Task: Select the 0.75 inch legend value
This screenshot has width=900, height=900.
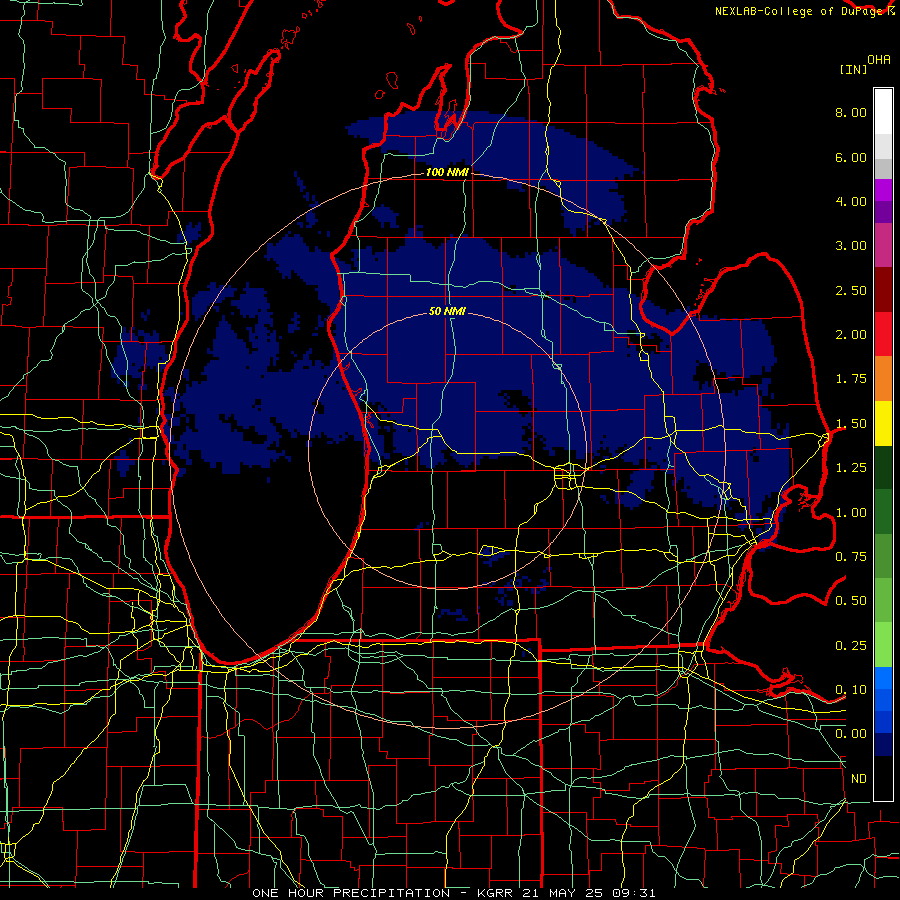Action: tap(851, 557)
